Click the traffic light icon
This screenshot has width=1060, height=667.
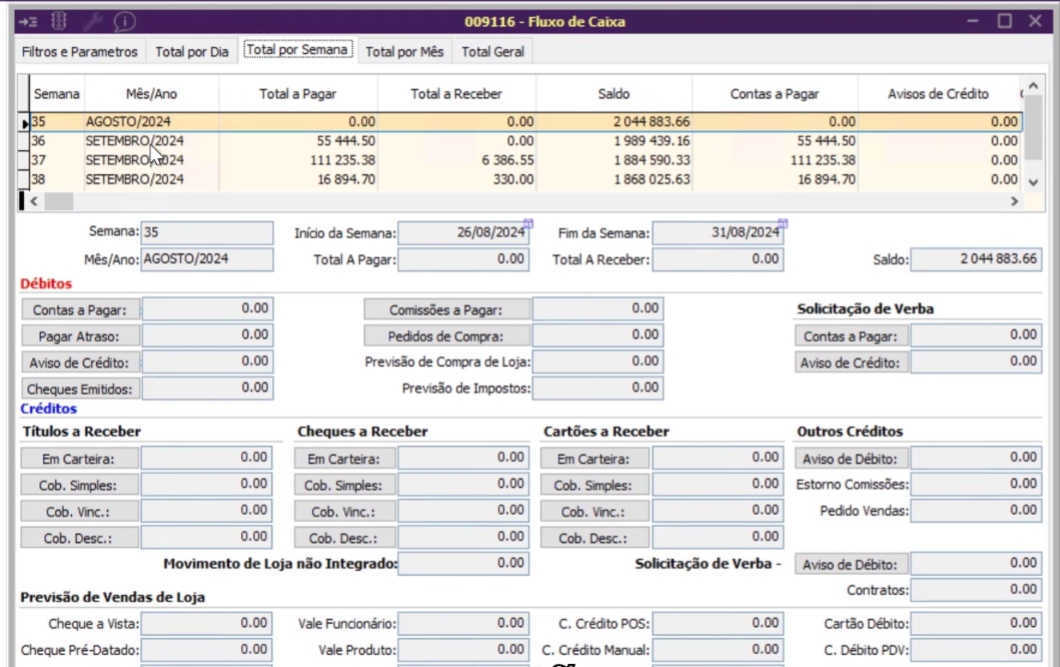tap(59, 22)
